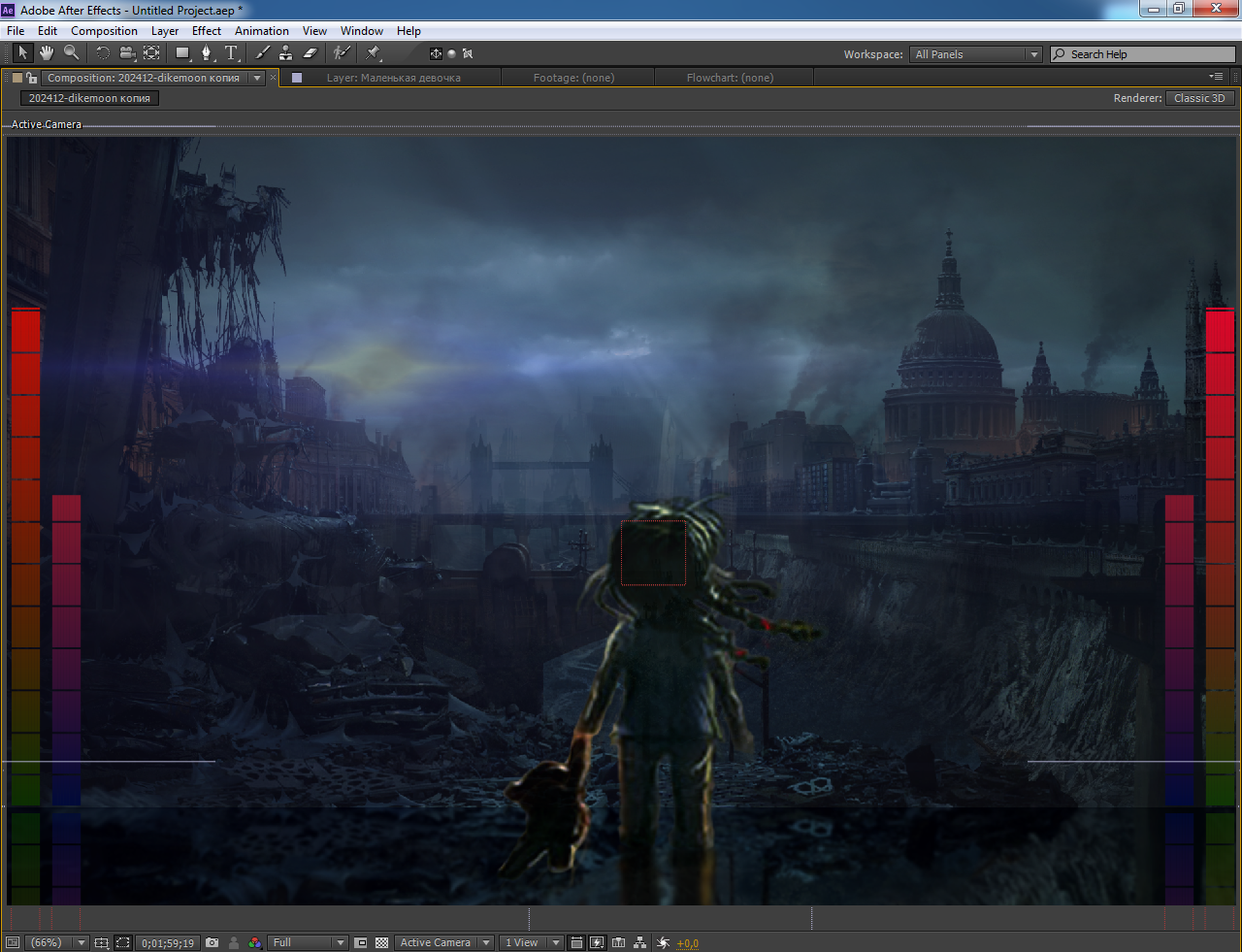Toggle Fast Previews lightning button
The image size is (1242, 952).
[598, 942]
